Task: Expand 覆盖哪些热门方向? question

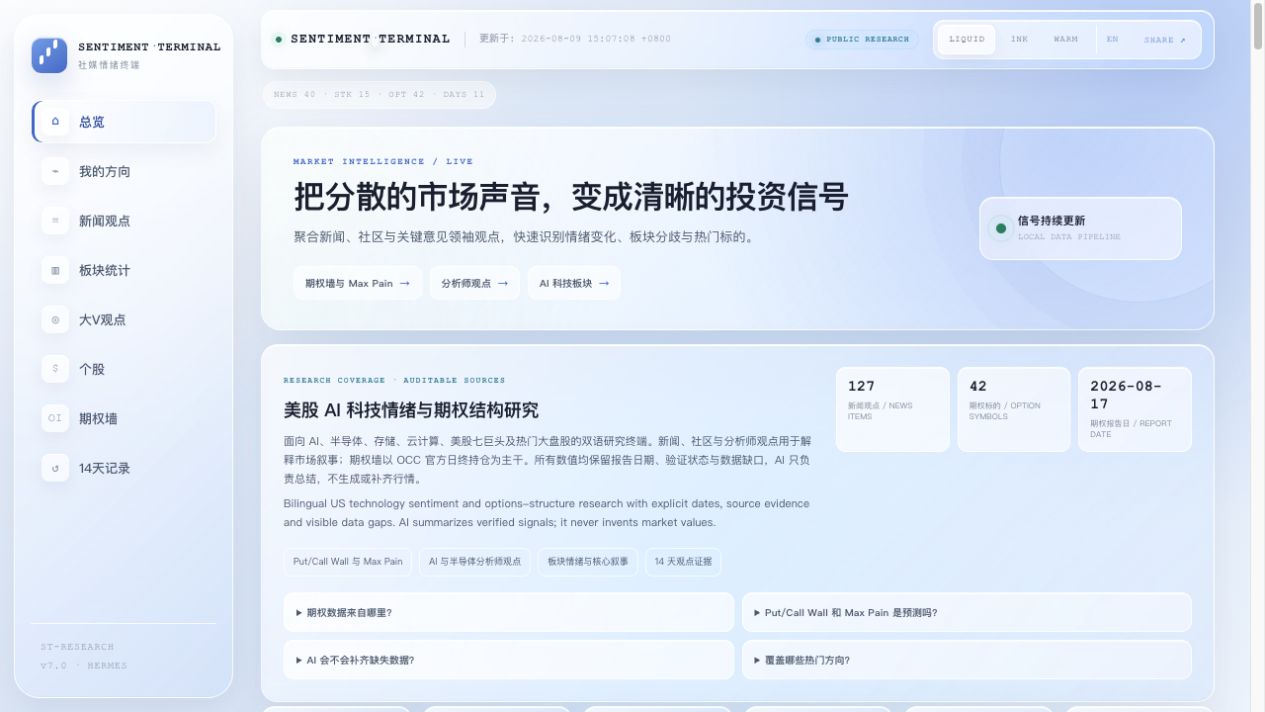Action: click(x=966, y=660)
